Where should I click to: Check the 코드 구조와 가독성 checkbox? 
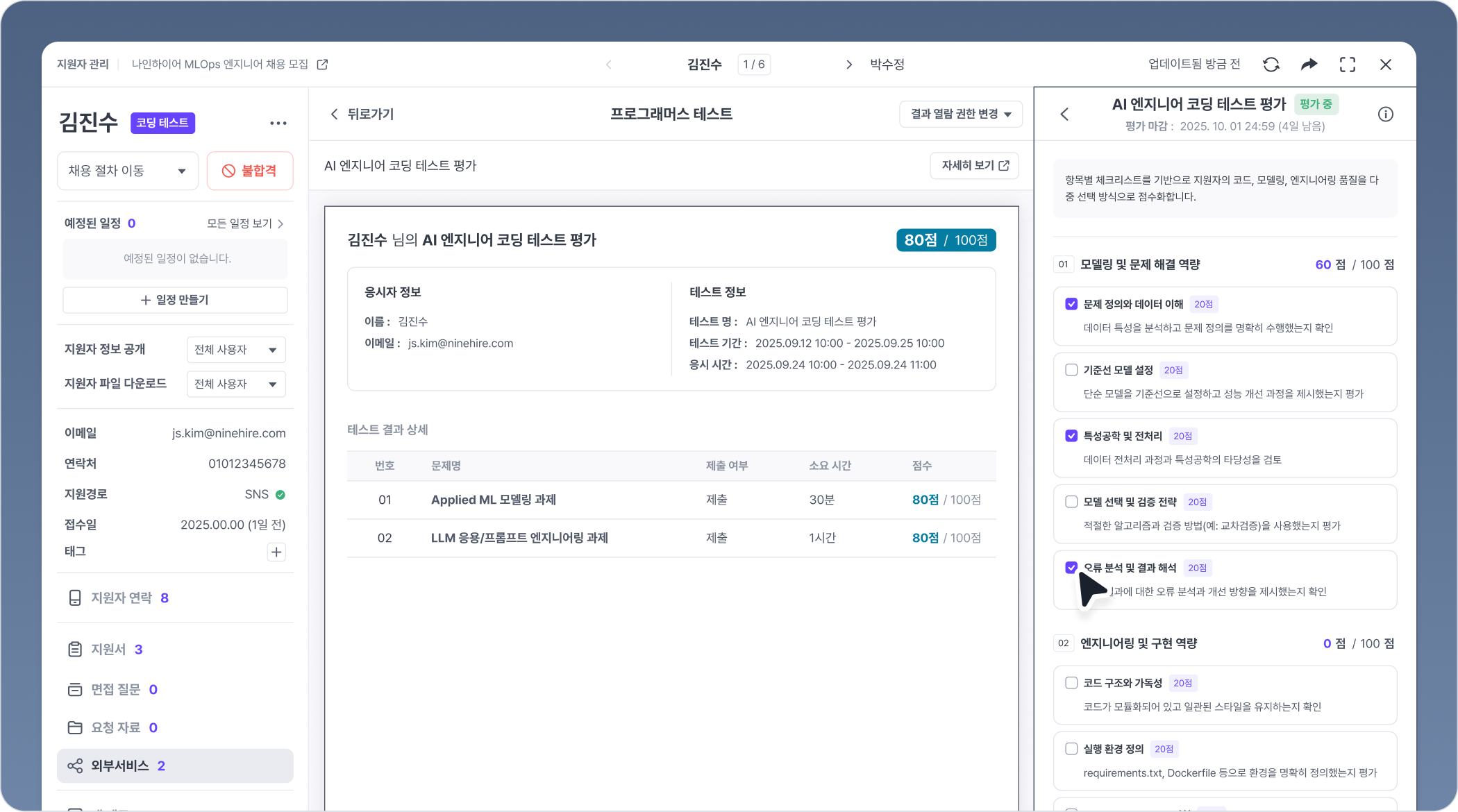click(1071, 683)
